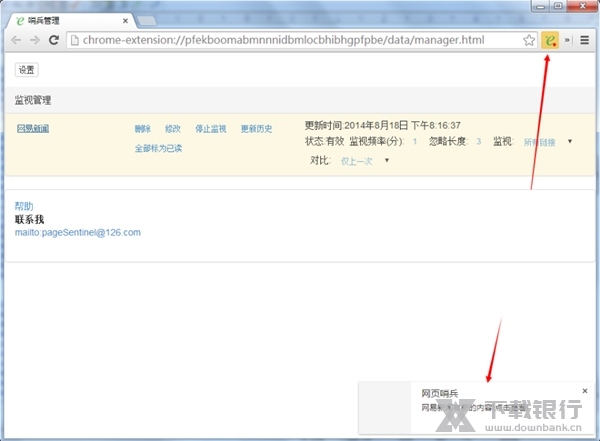Click the 设置 button
Image resolution: width=600 pixels, height=441 pixels.
coord(27,70)
